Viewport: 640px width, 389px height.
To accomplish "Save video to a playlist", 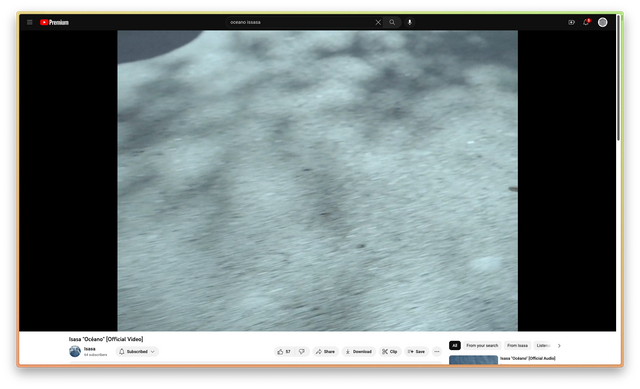I will [416, 351].
